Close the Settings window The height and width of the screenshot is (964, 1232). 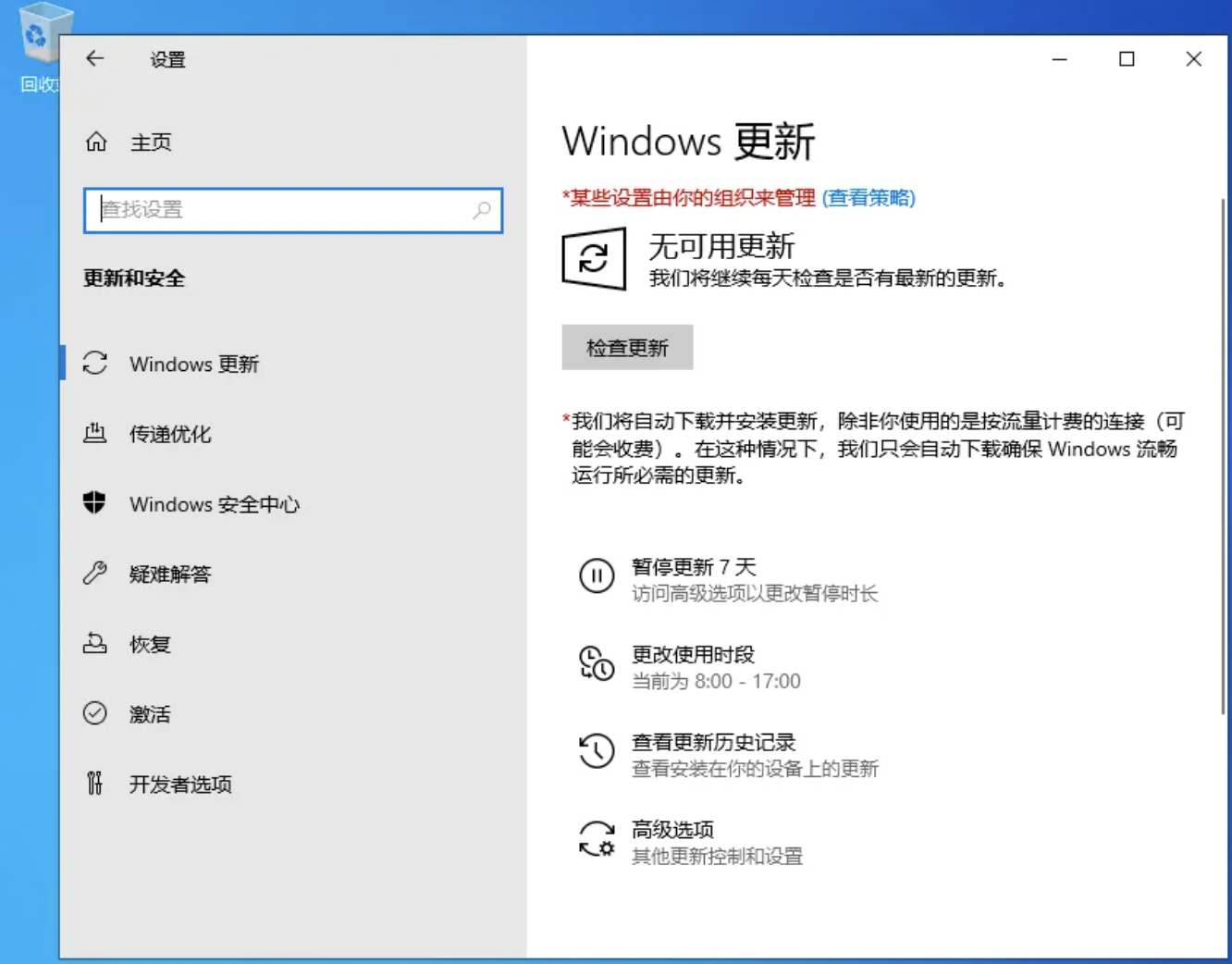point(1194,59)
